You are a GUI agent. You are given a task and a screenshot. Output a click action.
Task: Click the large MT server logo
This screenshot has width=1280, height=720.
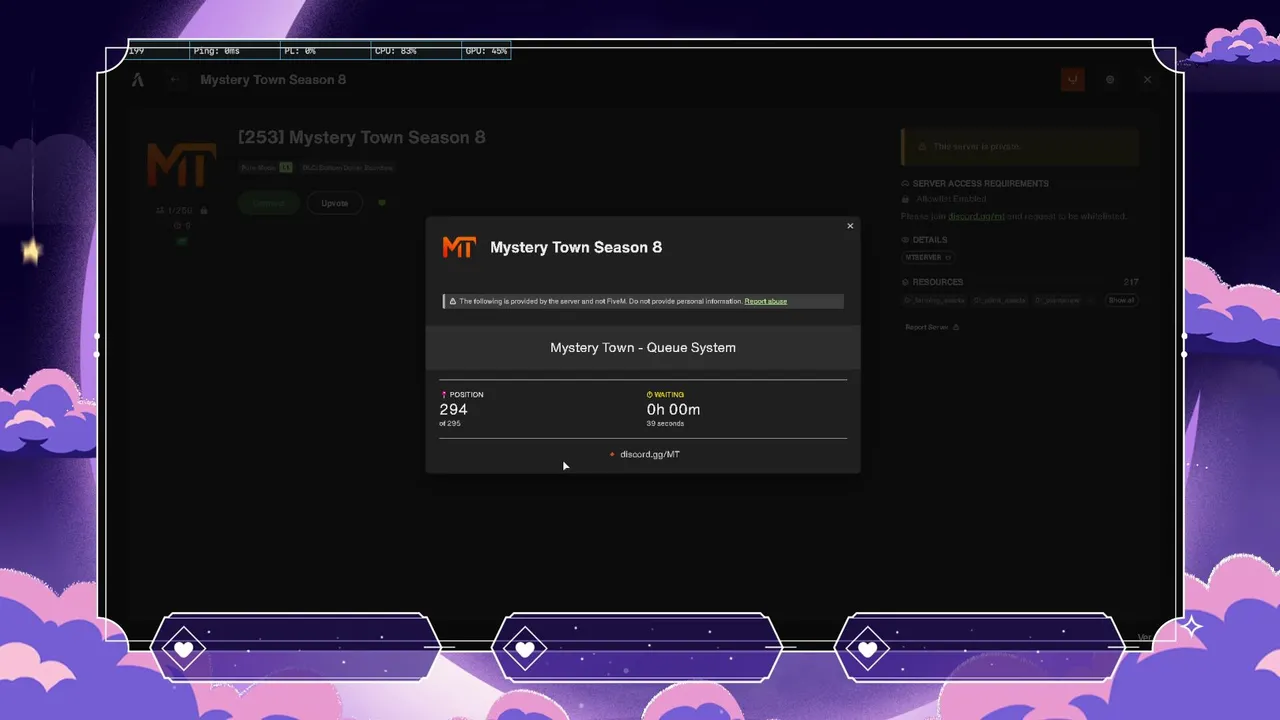click(x=181, y=165)
